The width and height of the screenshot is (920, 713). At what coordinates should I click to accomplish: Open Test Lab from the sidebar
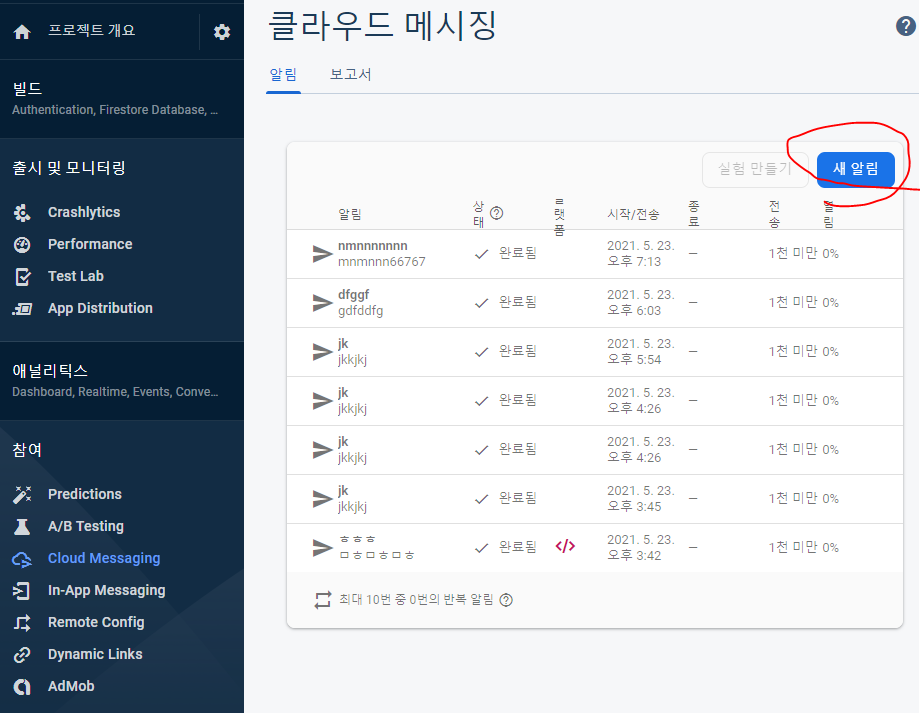coord(76,276)
